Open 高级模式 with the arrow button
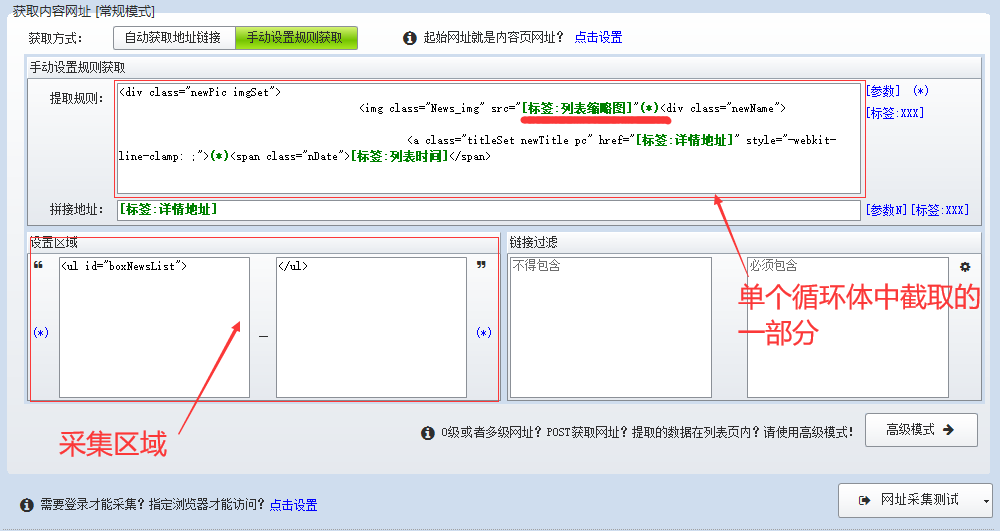 (919, 430)
